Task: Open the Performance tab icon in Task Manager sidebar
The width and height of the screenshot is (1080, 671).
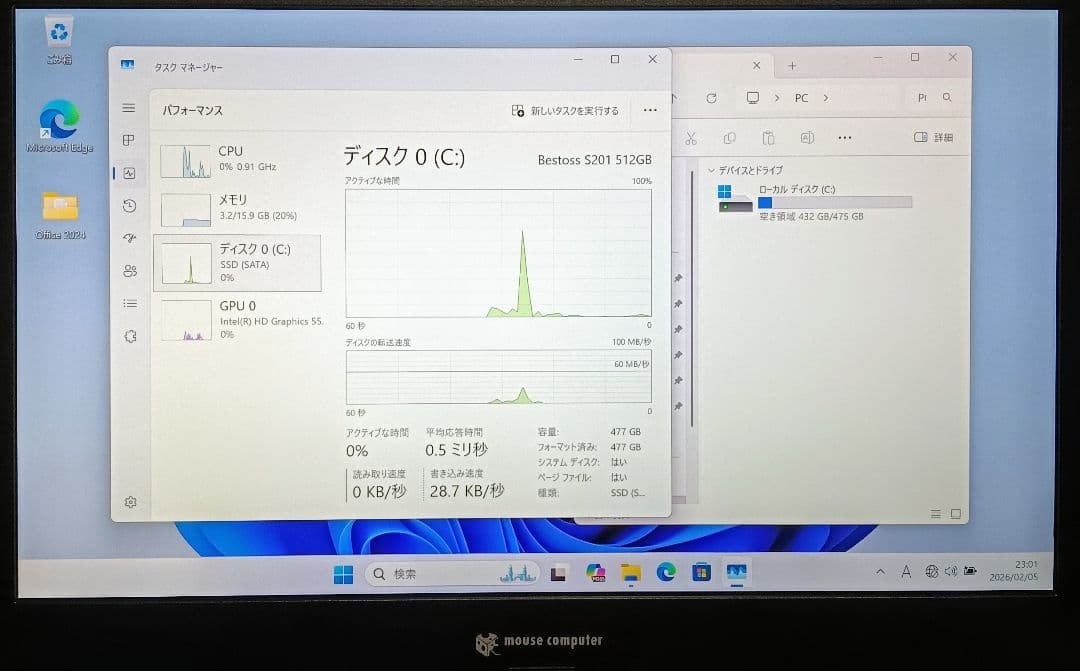Action: tap(130, 173)
